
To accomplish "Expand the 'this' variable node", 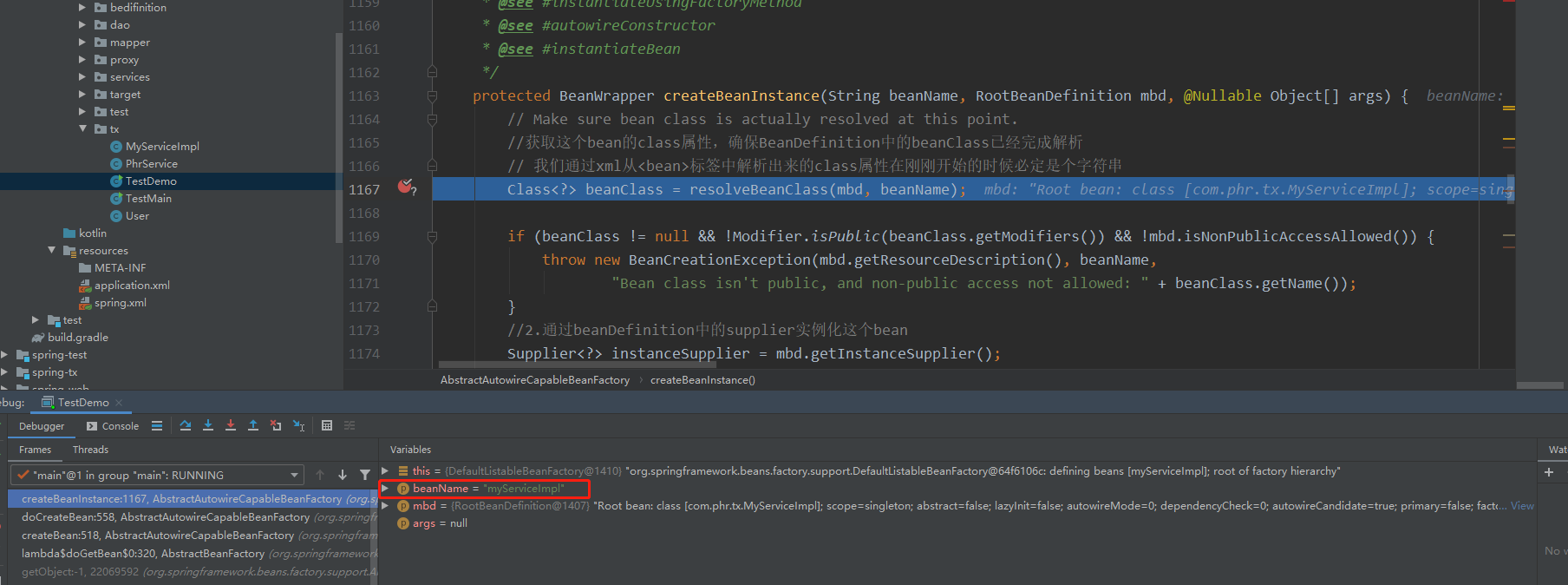I will [385, 470].
